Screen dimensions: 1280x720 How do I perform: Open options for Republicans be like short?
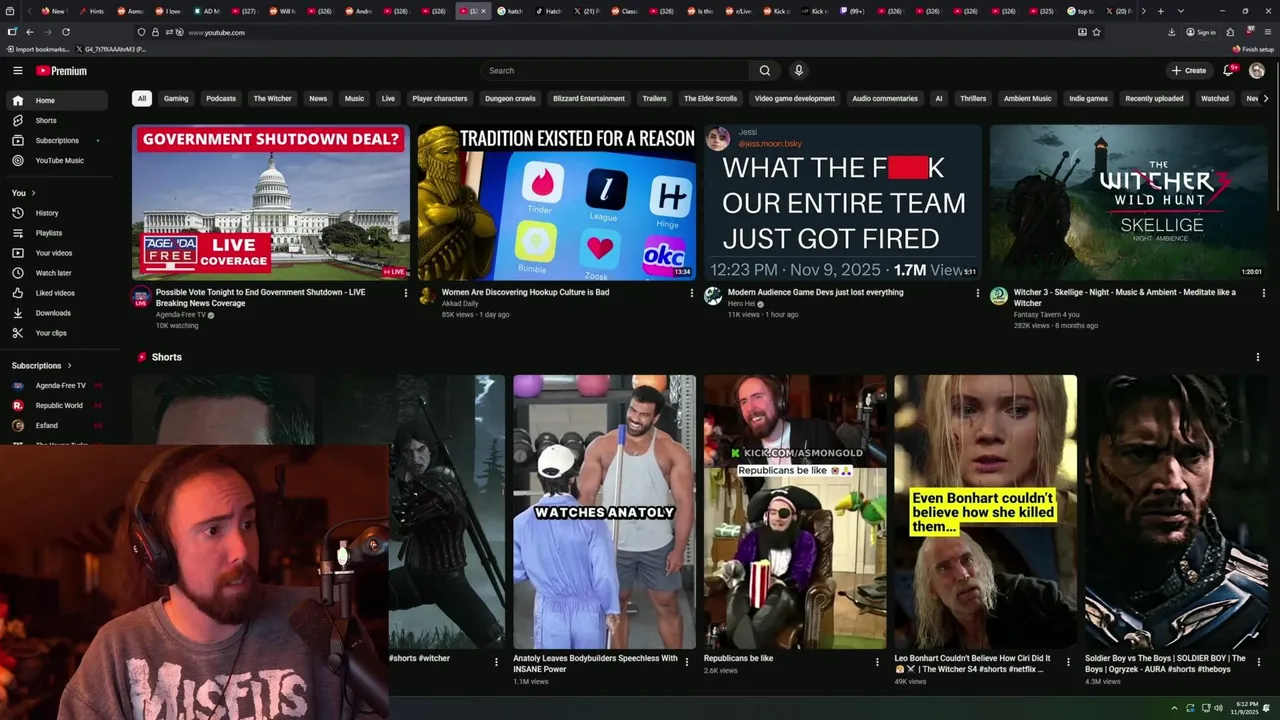877,662
